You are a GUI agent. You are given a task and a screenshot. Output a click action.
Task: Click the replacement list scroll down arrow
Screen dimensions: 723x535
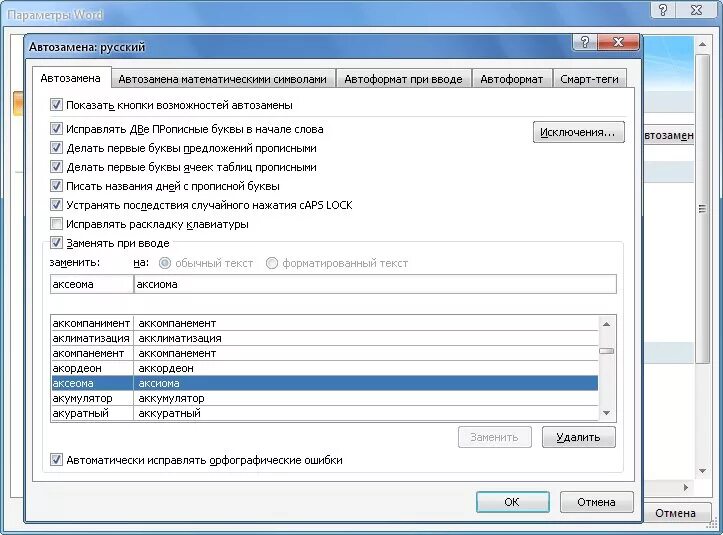(606, 413)
